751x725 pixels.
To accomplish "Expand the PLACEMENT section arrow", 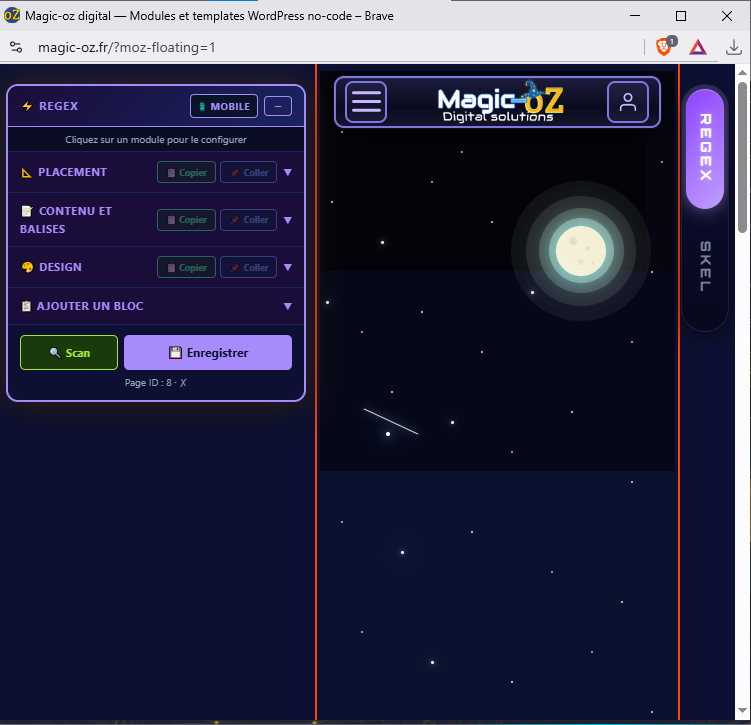I will (x=288, y=172).
